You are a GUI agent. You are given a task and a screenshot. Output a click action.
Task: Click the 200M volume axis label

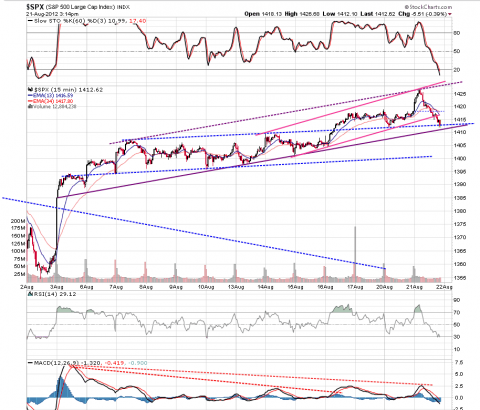(18, 221)
